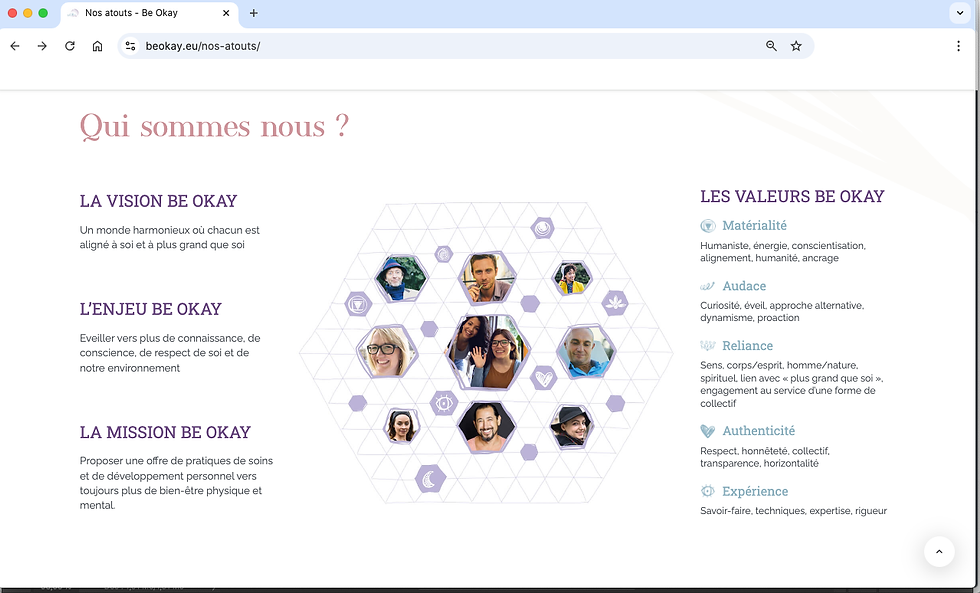The height and width of the screenshot is (593, 980).
Task: Click the Audace wave icon
Action: (708, 286)
